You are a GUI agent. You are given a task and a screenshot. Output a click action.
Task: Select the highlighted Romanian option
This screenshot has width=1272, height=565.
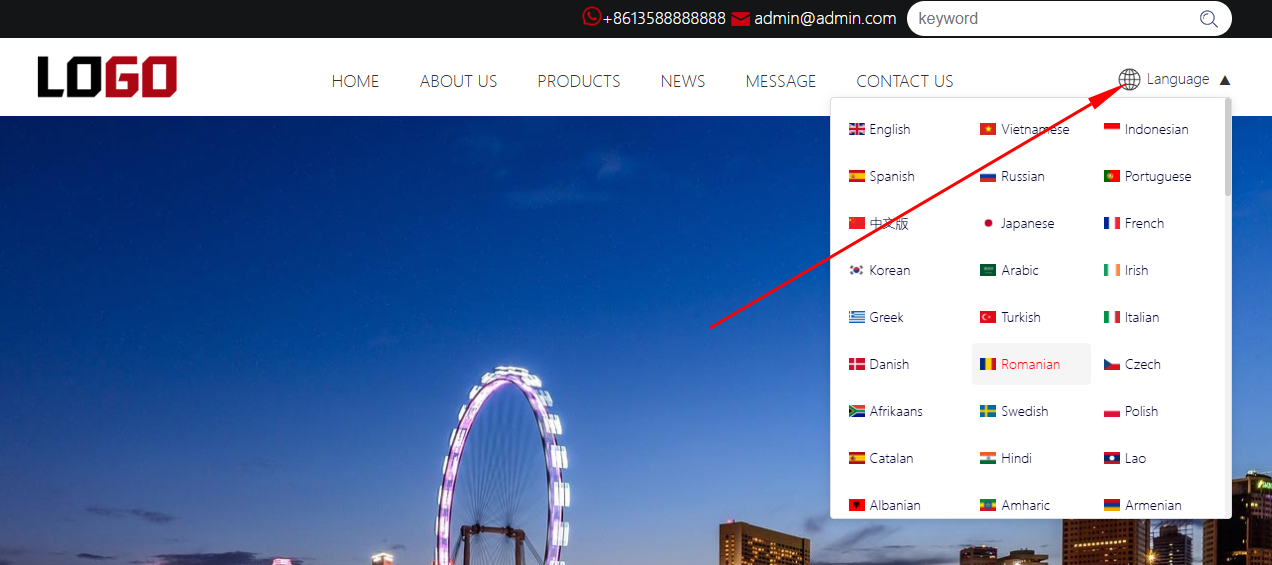pyautogui.click(x=1031, y=364)
